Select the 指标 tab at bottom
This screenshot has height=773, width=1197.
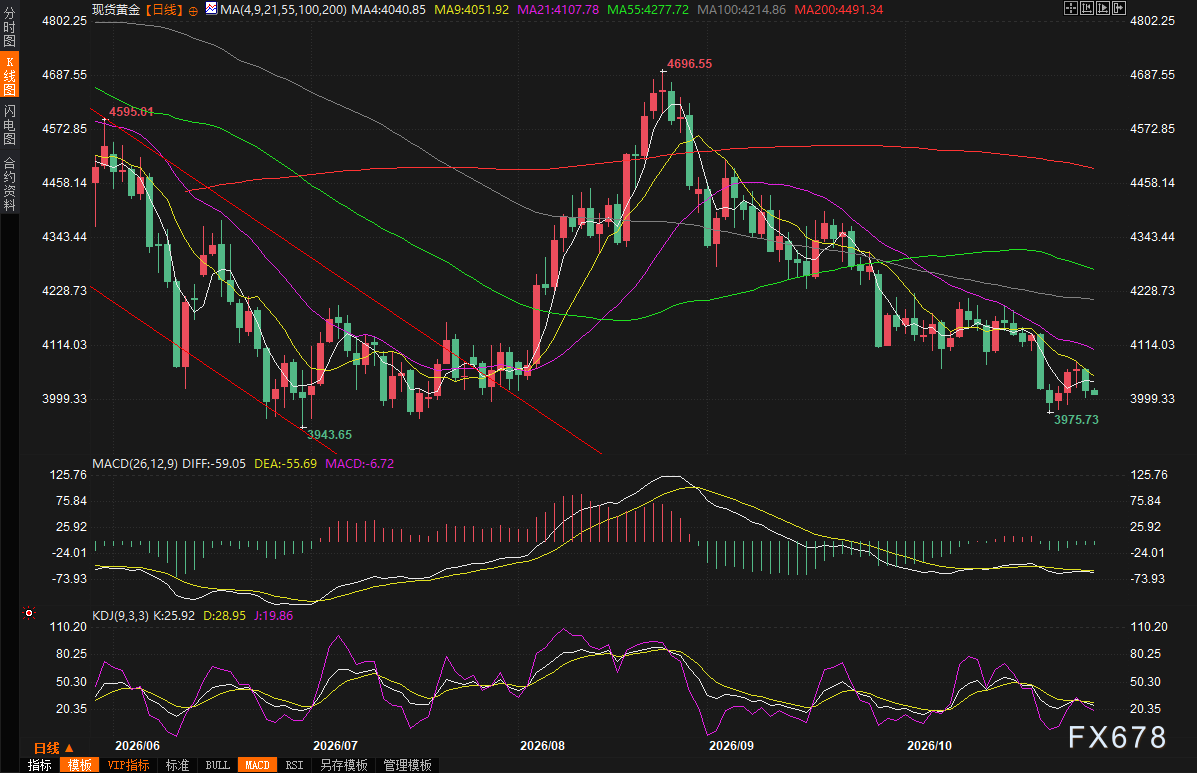(40, 765)
